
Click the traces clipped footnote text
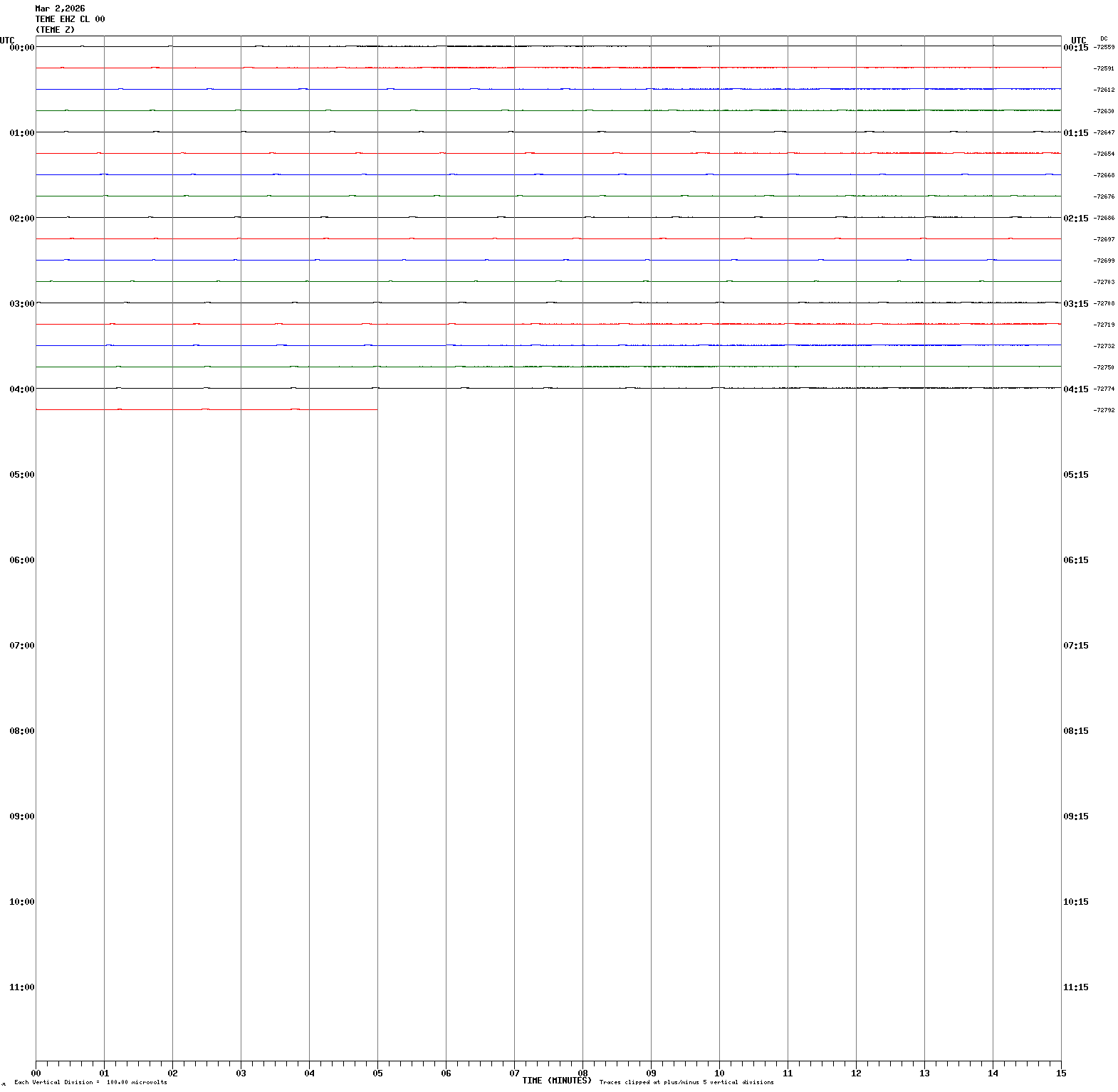(686, 1083)
